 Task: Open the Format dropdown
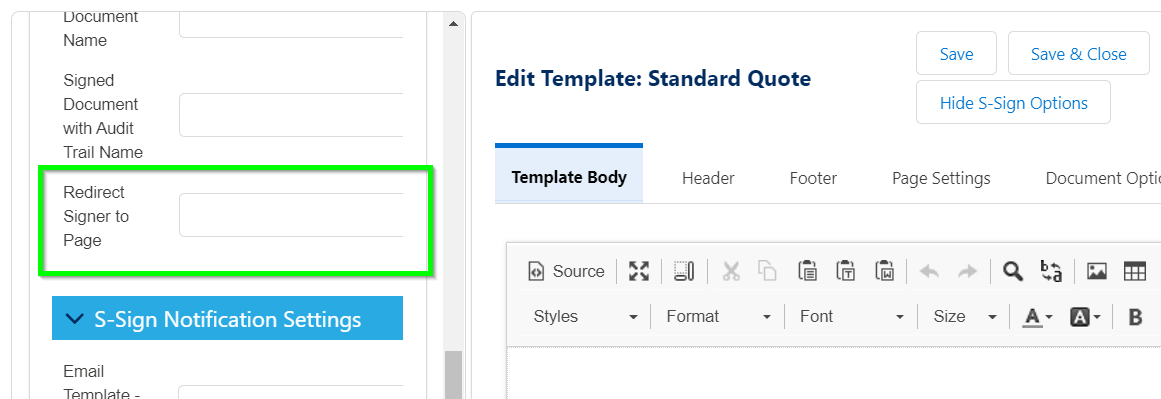(718, 317)
